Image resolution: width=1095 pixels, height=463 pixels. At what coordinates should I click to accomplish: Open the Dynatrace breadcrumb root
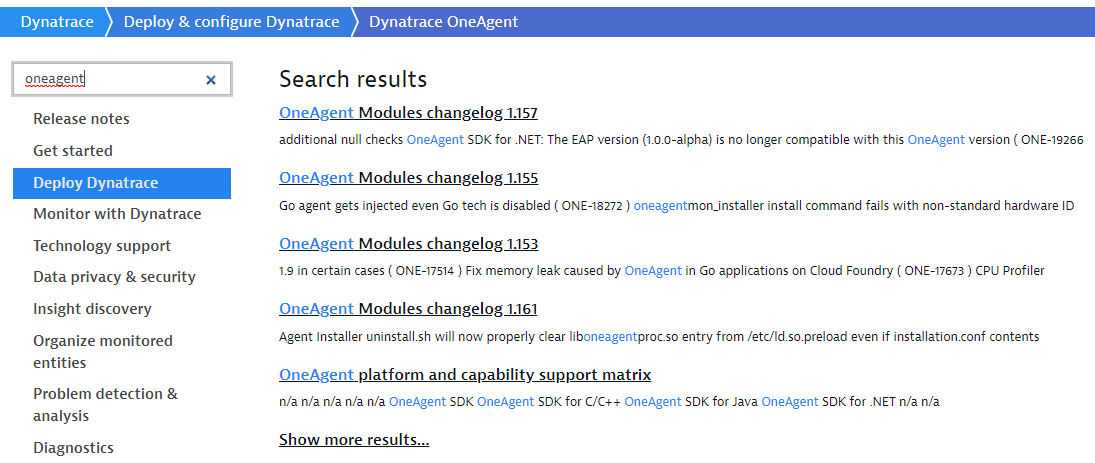[x=57, y=22]
